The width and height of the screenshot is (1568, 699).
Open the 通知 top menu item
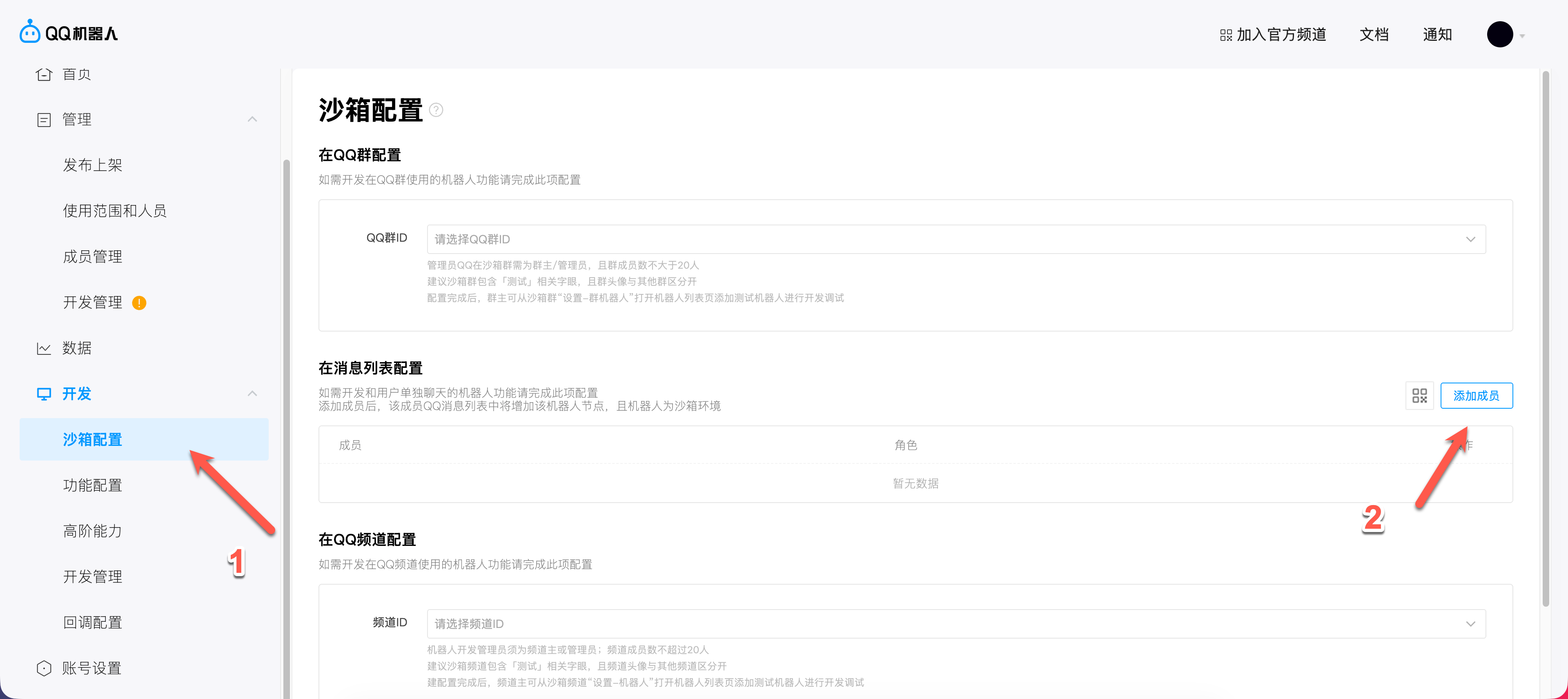(x=1437, y=35)
